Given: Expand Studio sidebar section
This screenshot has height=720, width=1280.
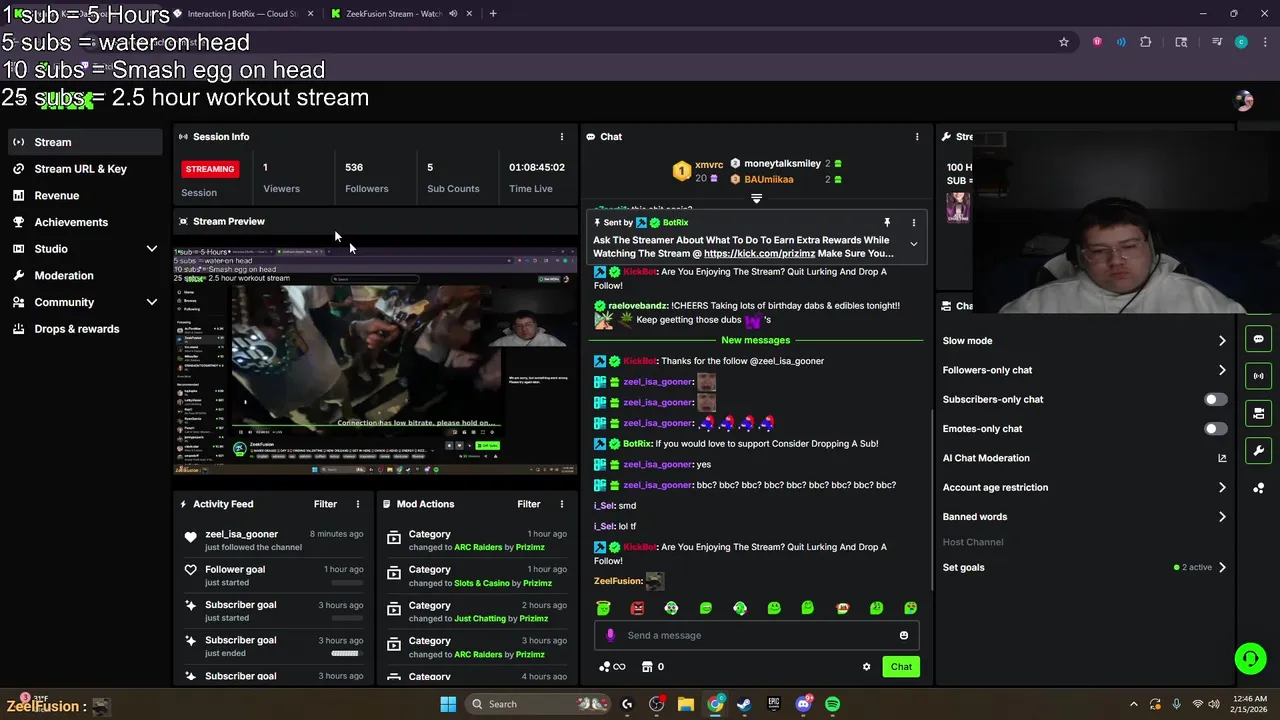Looking at the screenshot, I should click(152, 249).
